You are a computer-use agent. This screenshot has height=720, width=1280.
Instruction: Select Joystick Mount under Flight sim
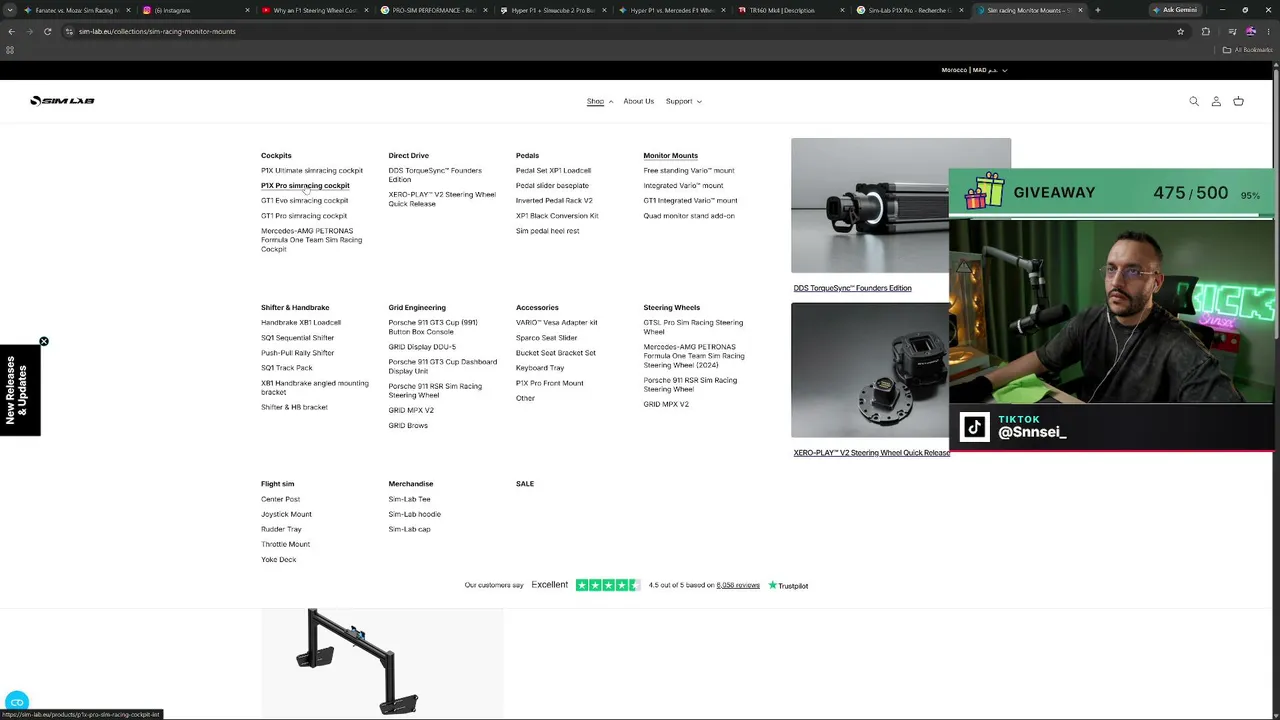(286, 514)
